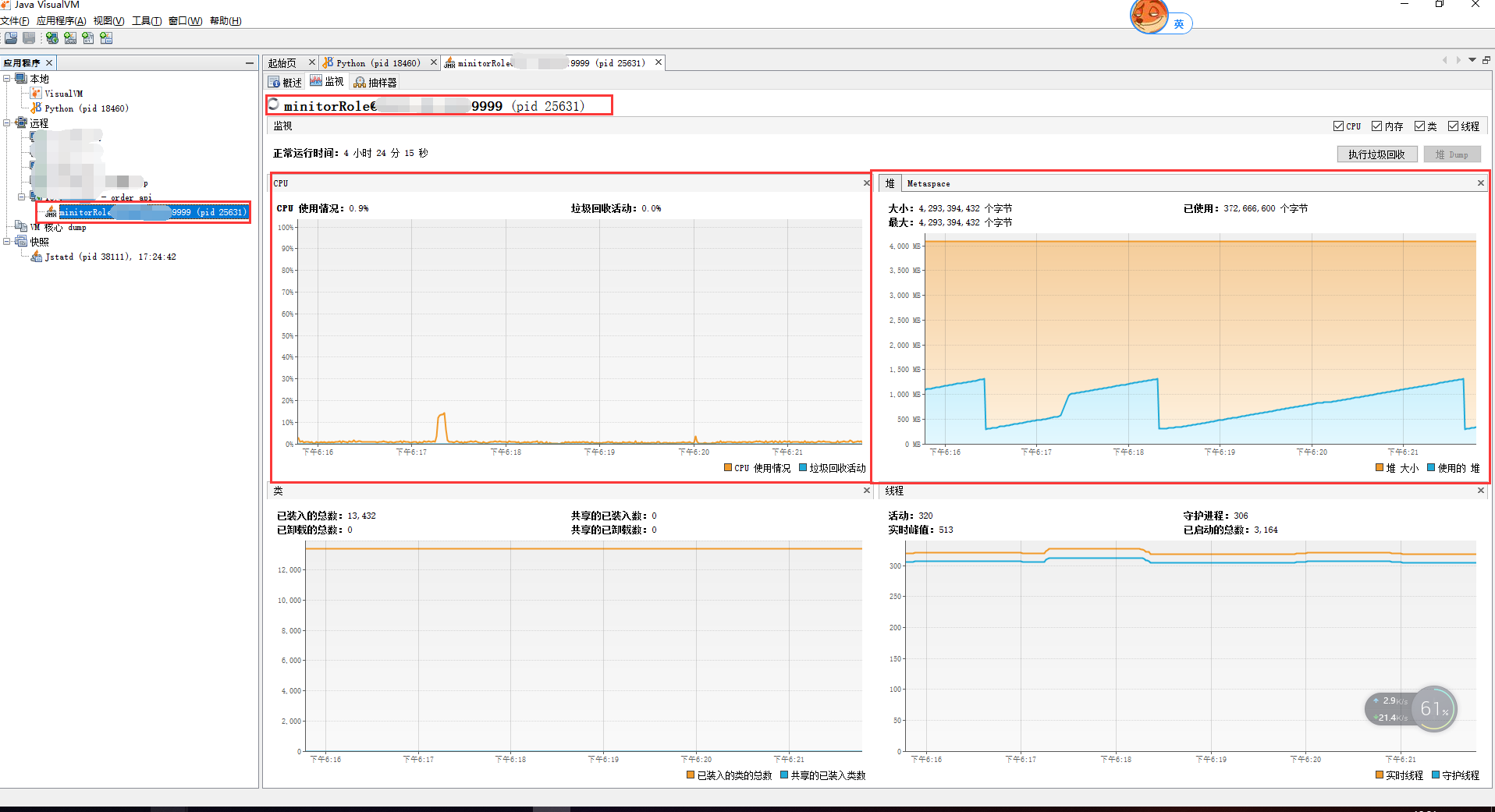Close the heap memory chart panel

click(x=1481, y=183)
